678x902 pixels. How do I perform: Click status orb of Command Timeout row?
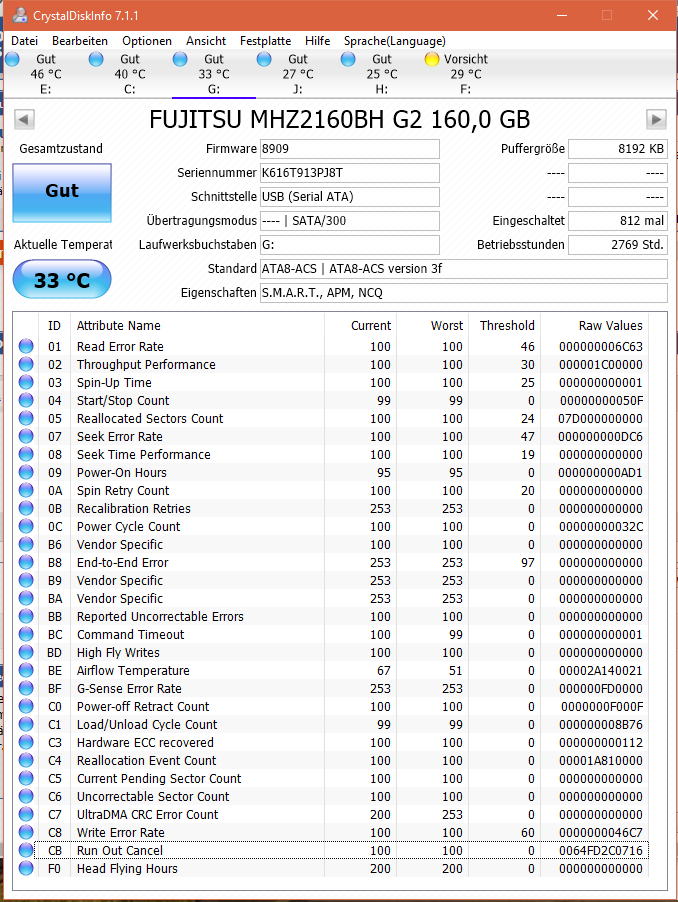[26, 634]
